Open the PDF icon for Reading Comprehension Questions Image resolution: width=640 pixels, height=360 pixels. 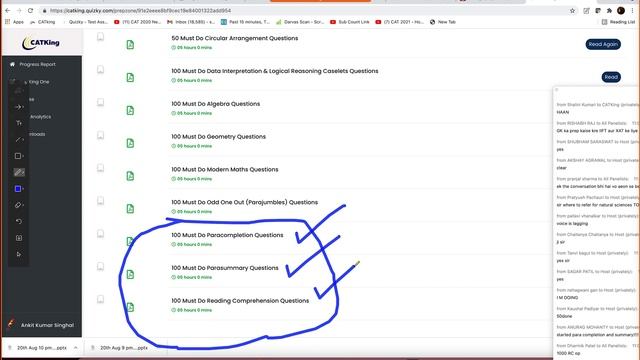tap(130, 307)
